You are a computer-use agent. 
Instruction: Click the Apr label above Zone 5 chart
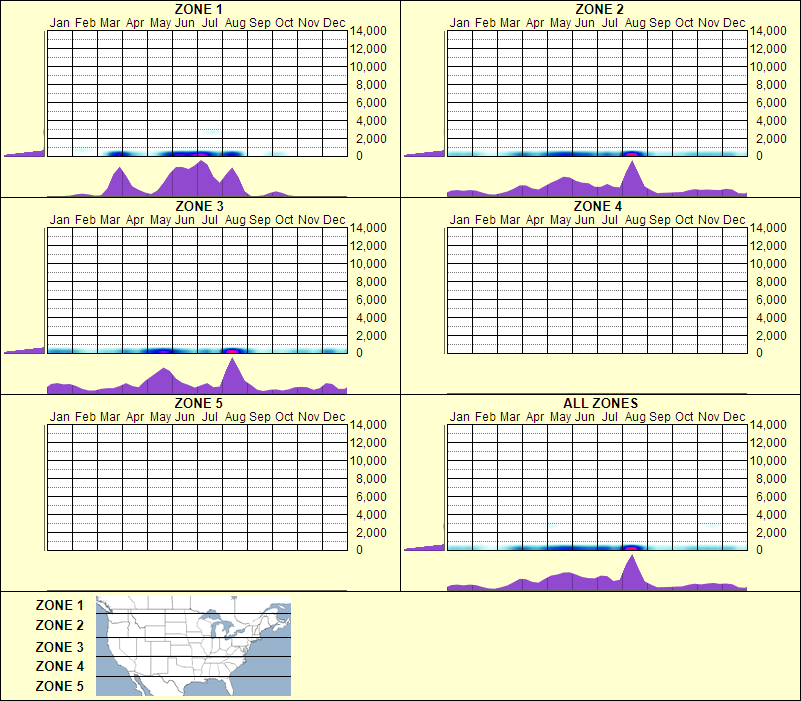click(x=135, y=417)
